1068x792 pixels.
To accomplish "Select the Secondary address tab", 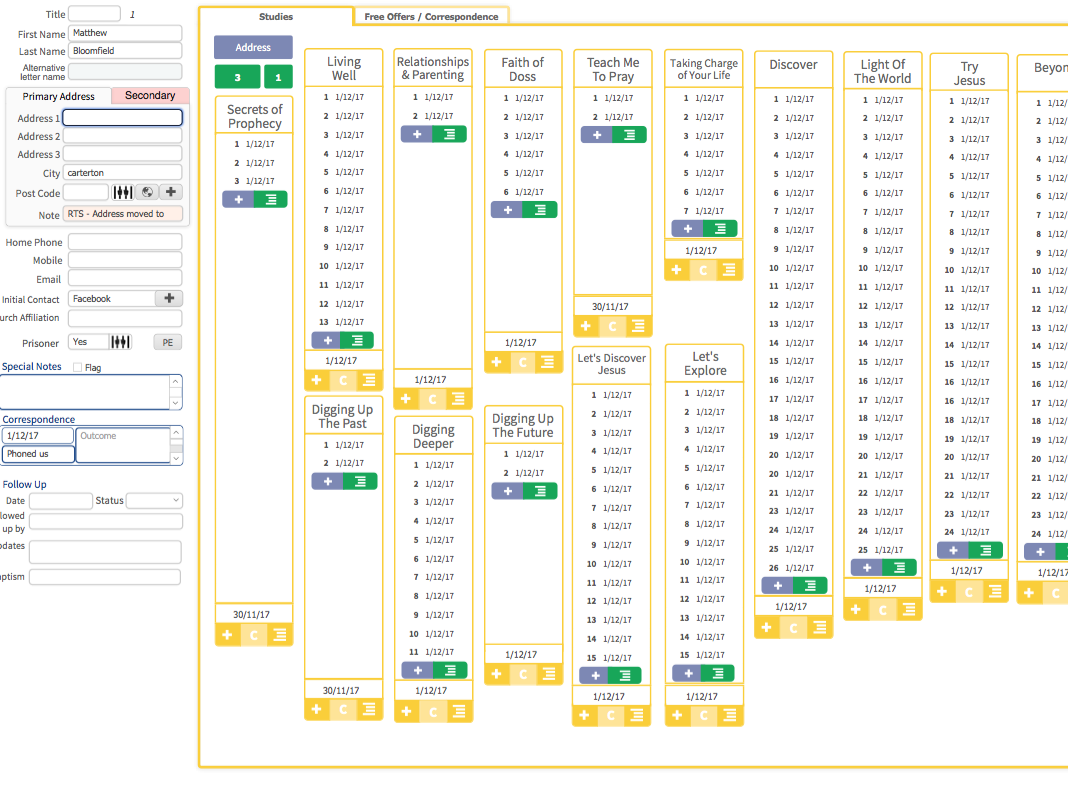I will [150, 95].
